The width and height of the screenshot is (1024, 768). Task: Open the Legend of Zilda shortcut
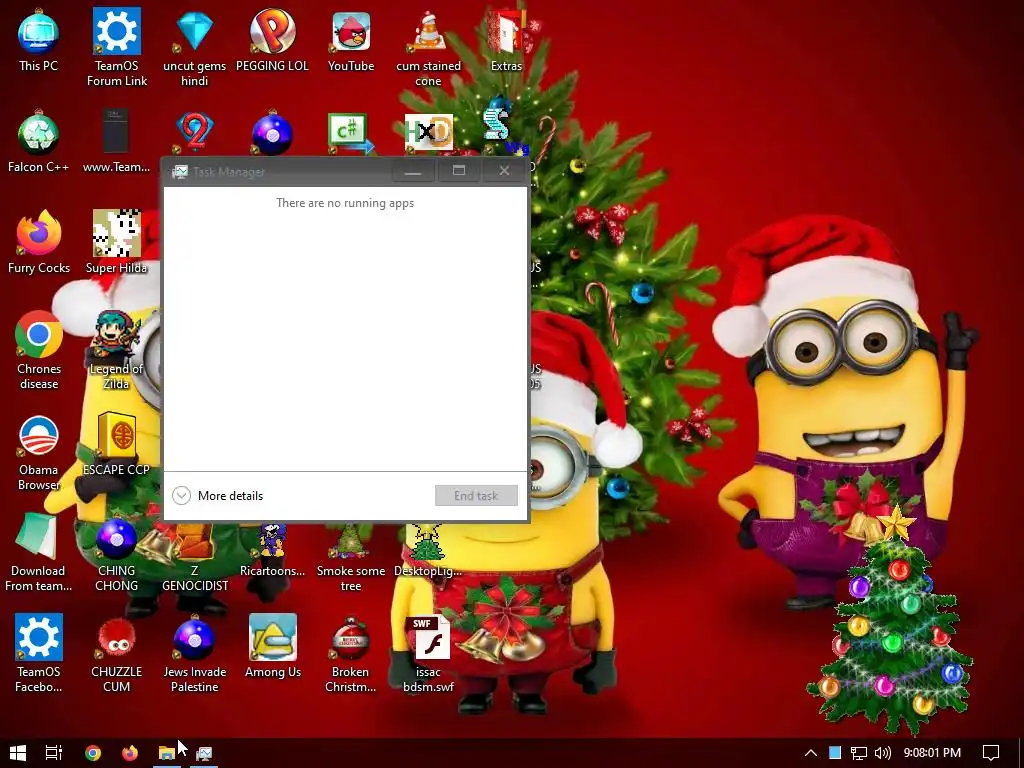click(116, 351)
